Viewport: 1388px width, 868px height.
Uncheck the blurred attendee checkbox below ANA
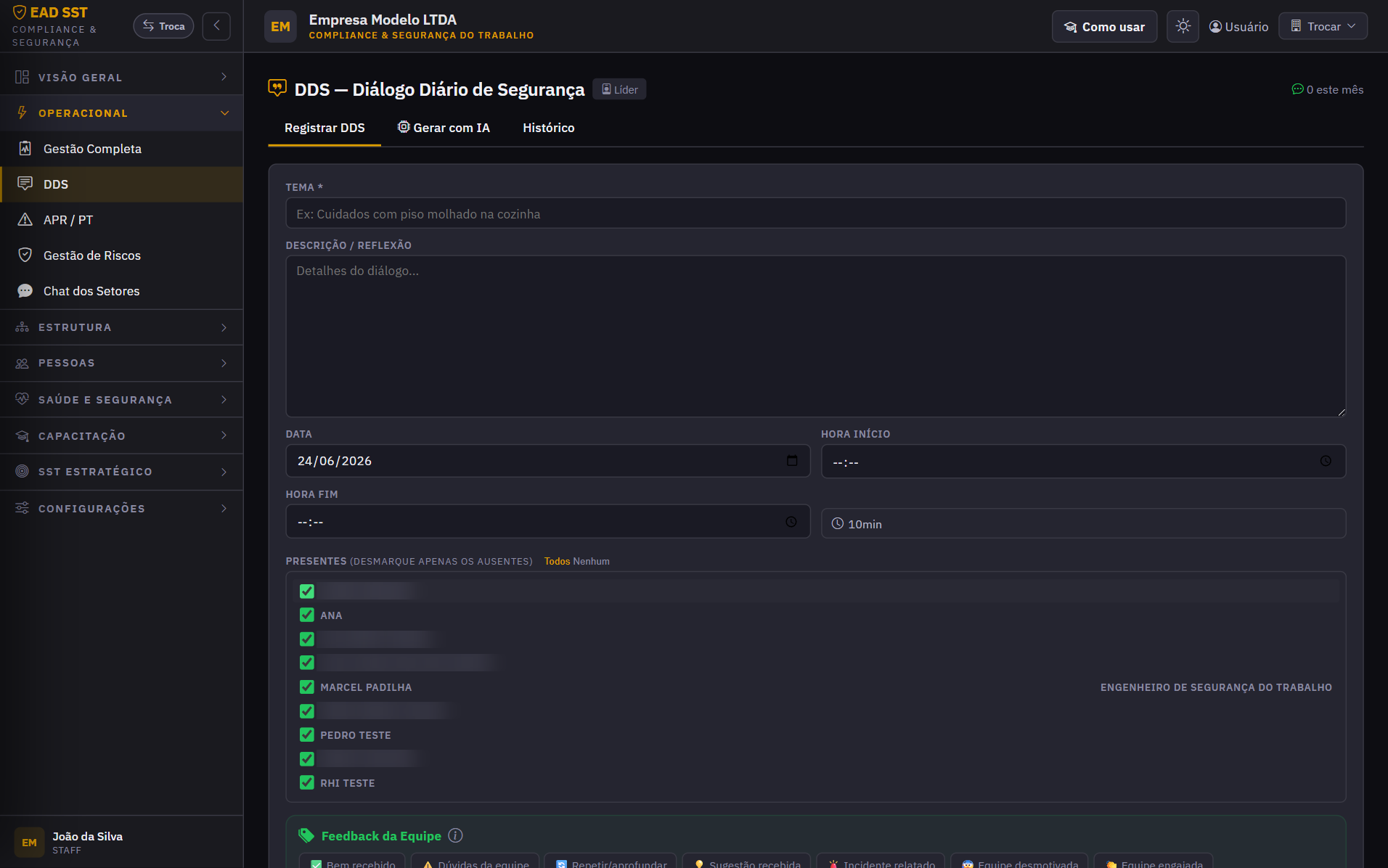307,639
